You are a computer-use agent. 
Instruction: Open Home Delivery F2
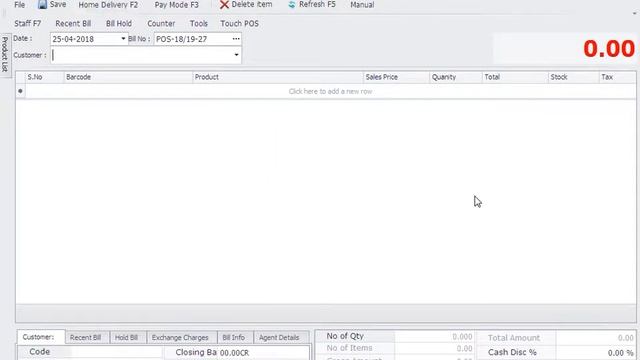(x=108, y=5)
